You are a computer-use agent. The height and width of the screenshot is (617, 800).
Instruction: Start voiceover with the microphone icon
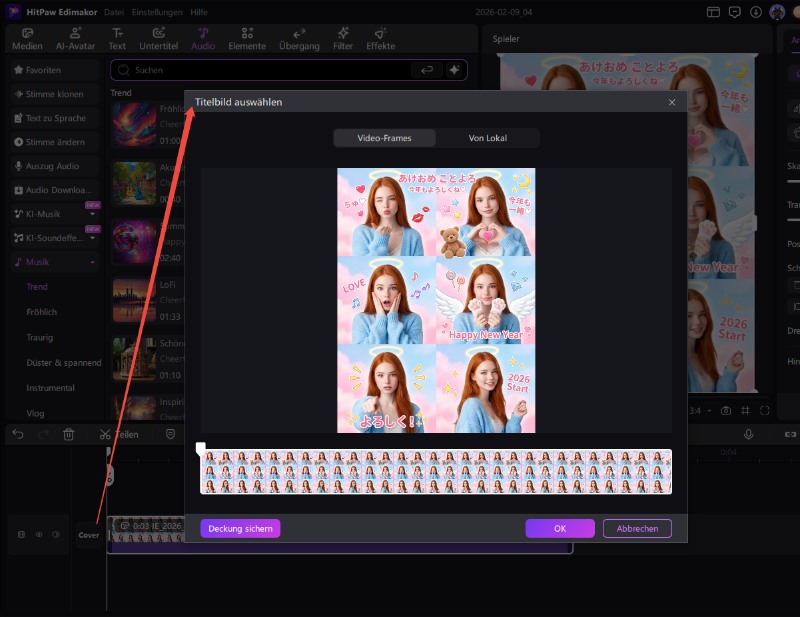click(x=748, y=434)
